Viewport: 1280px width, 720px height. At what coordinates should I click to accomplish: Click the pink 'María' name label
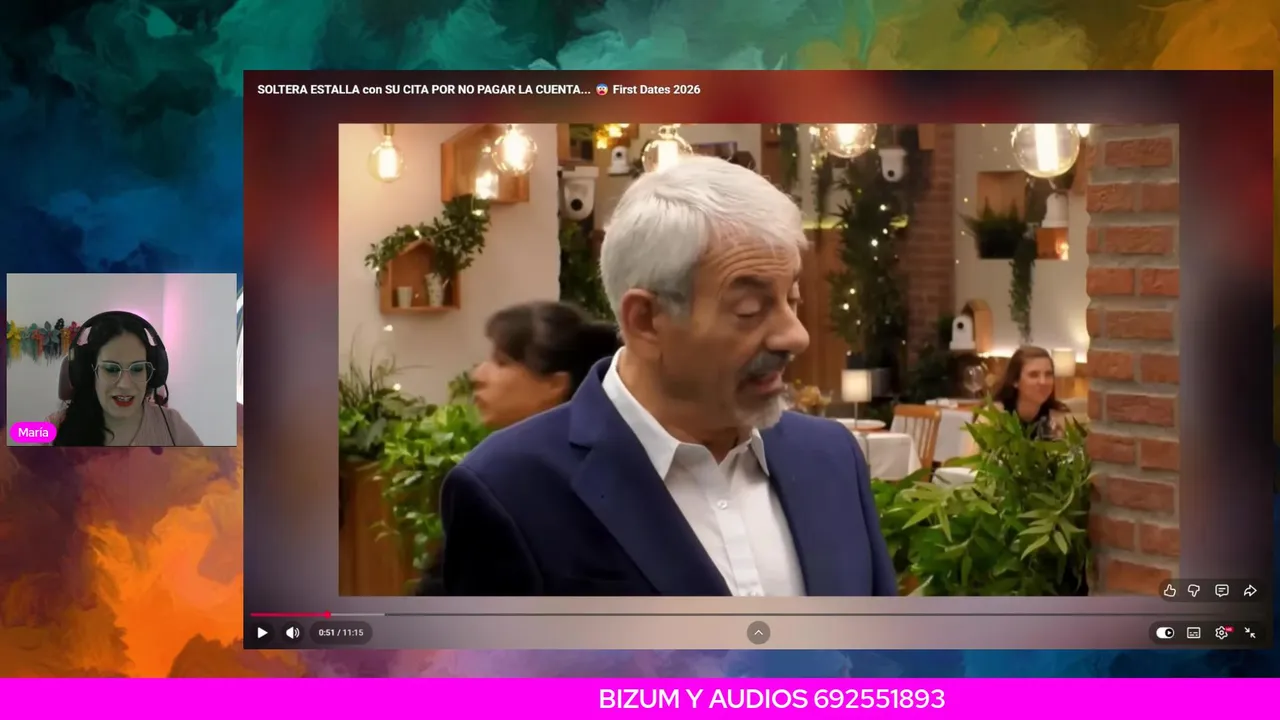(33, 433)
